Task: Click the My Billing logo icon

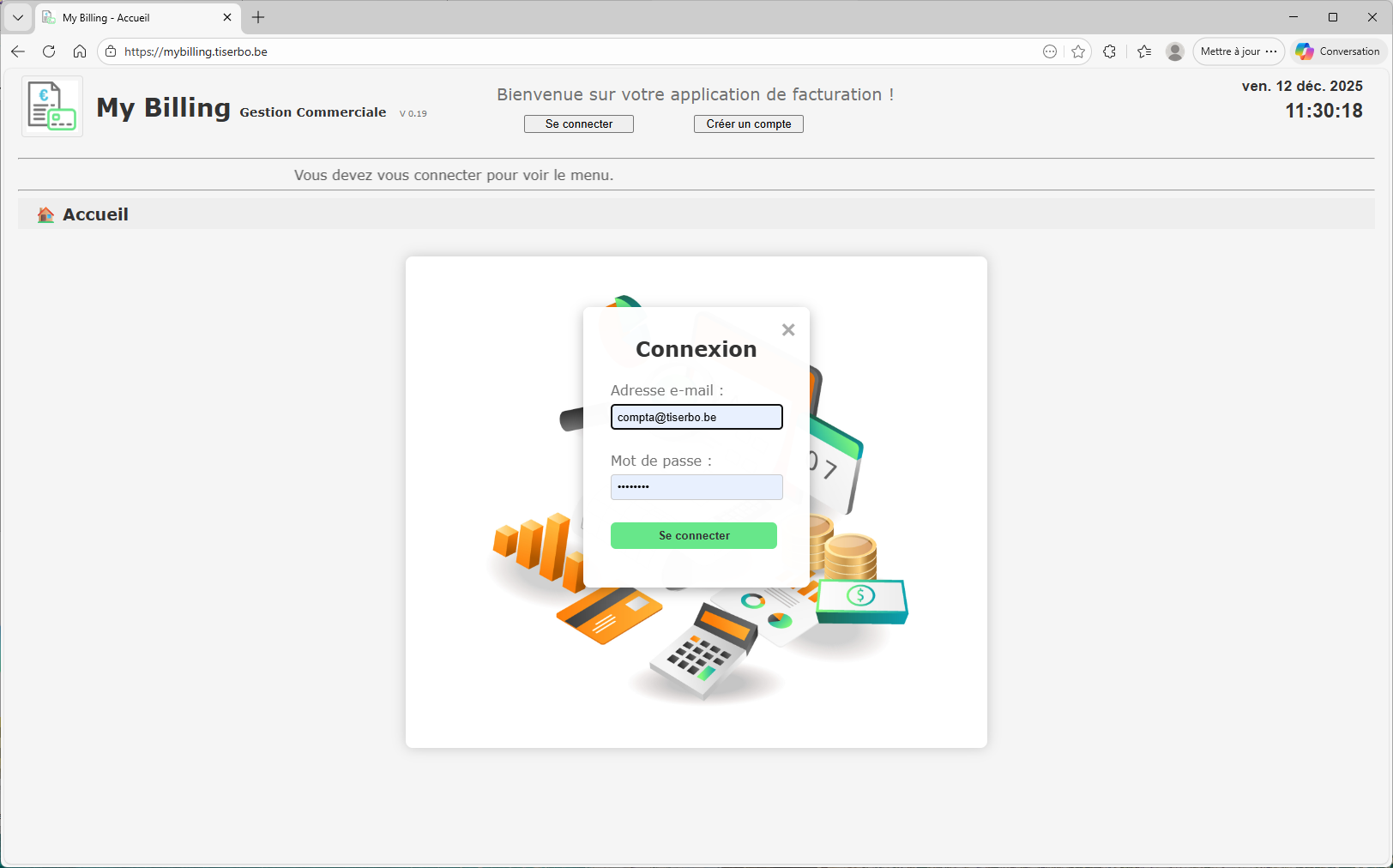Action: (51, 105)
